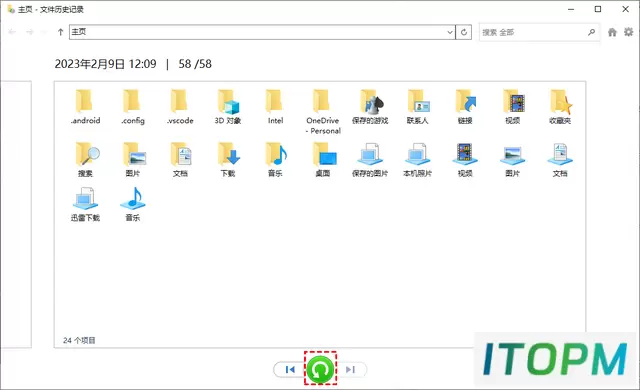
Task: Click the 2023年2月9日 12:09 timestamp
Action: coord(105,64)
